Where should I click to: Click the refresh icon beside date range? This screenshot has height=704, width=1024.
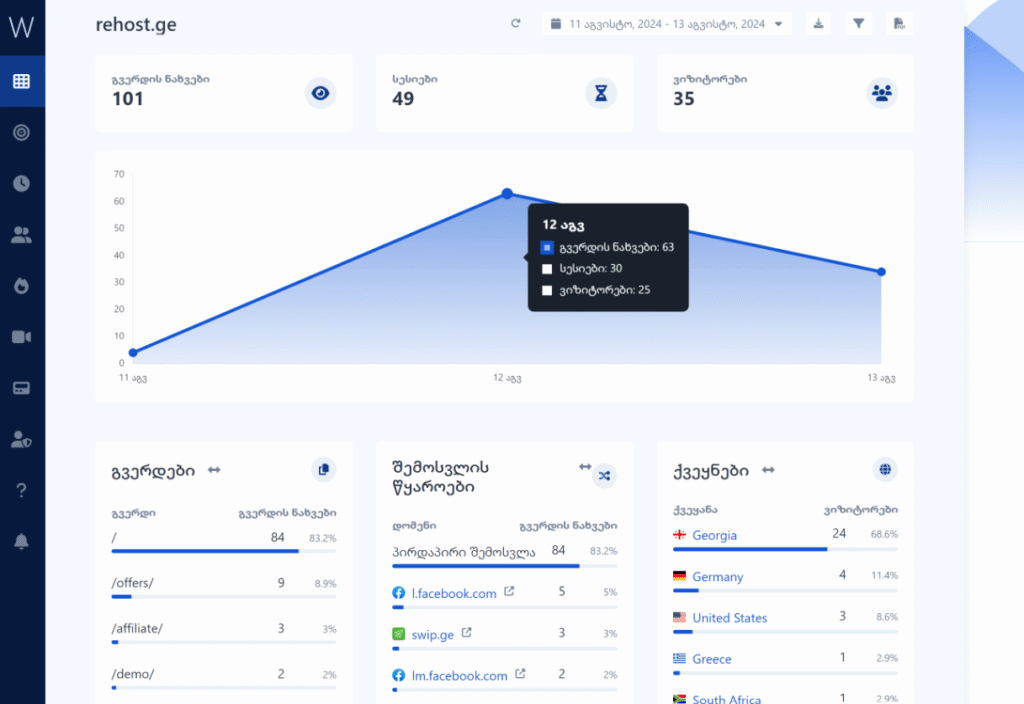coord(516,24)
